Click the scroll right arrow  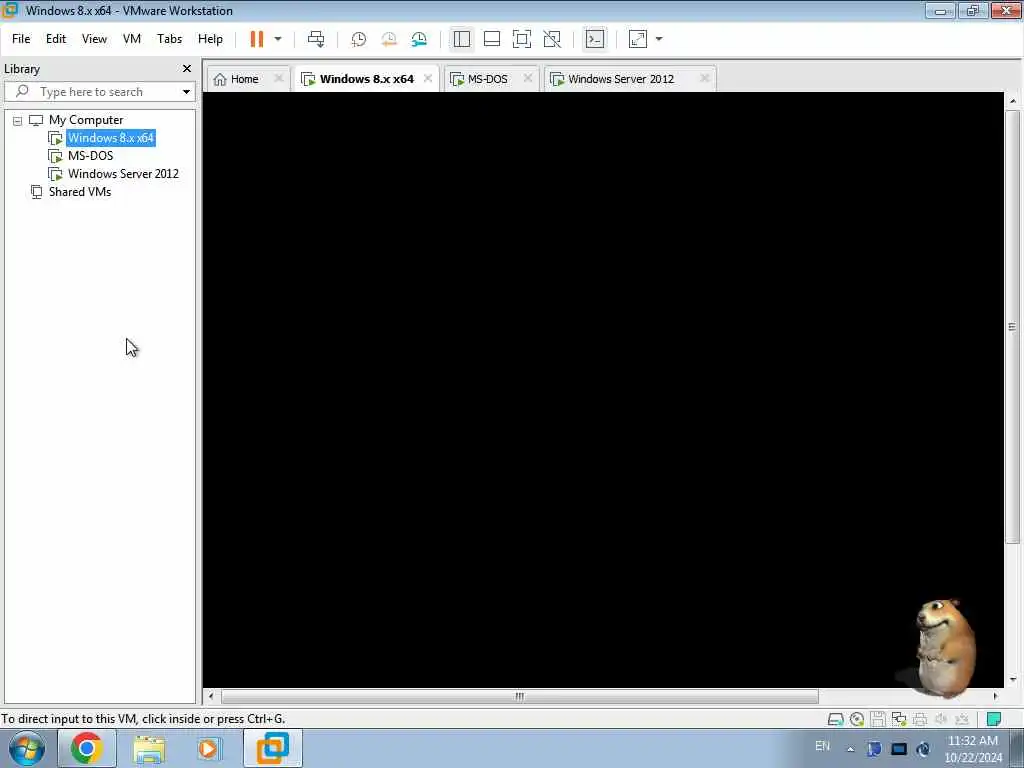click(x=995, y=697)
